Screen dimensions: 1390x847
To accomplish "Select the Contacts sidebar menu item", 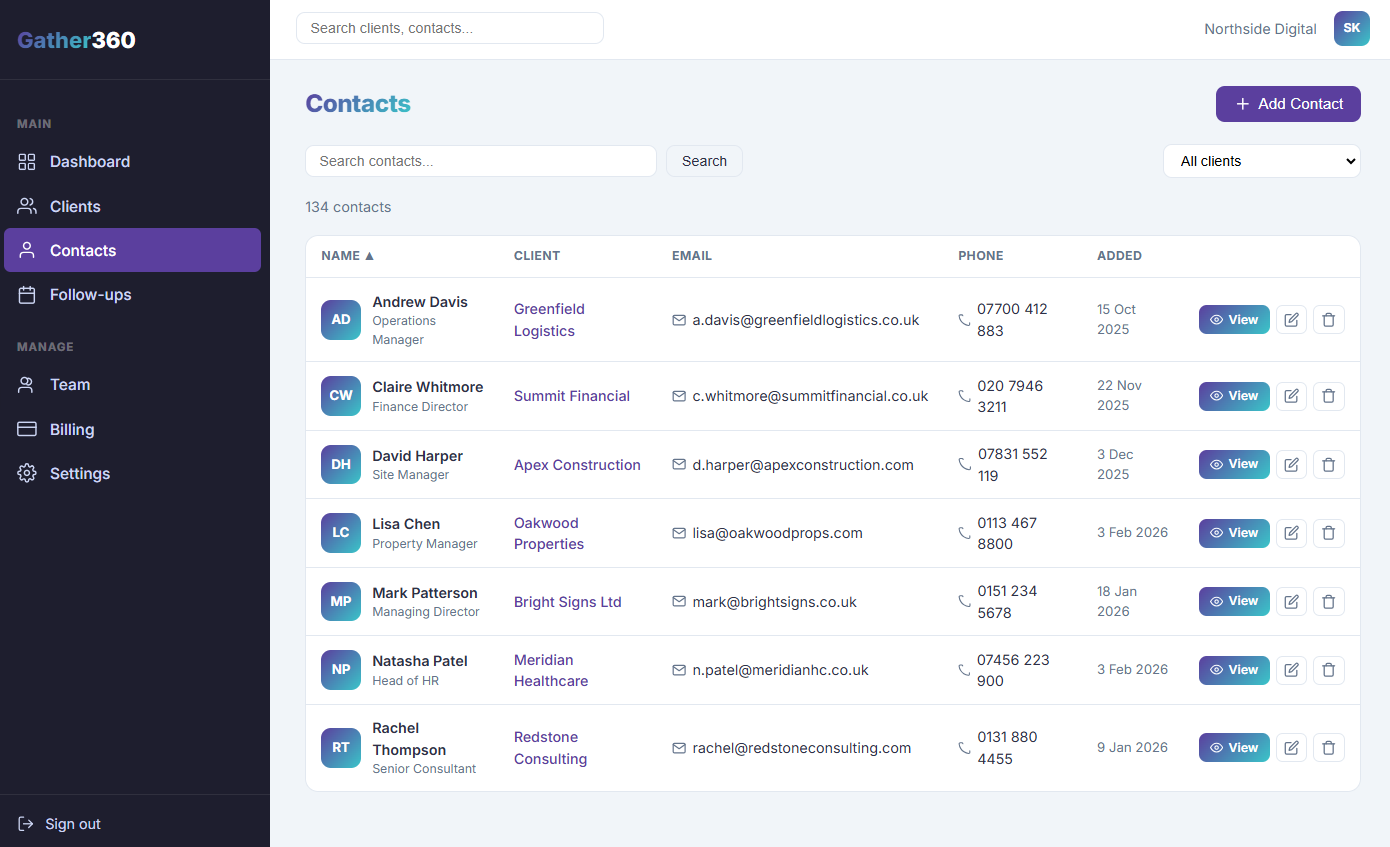I will click(x=83, y=250).
